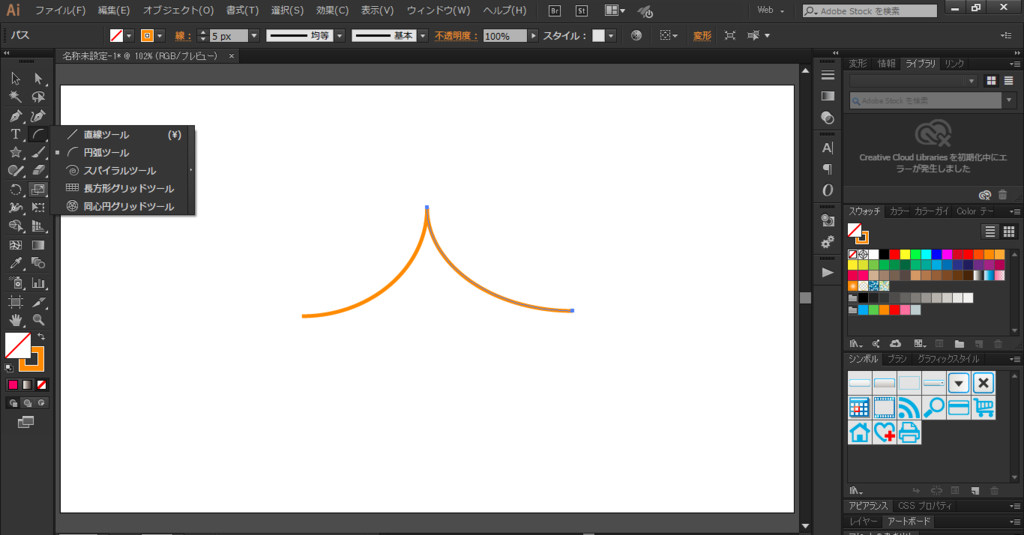
Task: Click the 不透明度 opacity link
Action: [456, 36]
